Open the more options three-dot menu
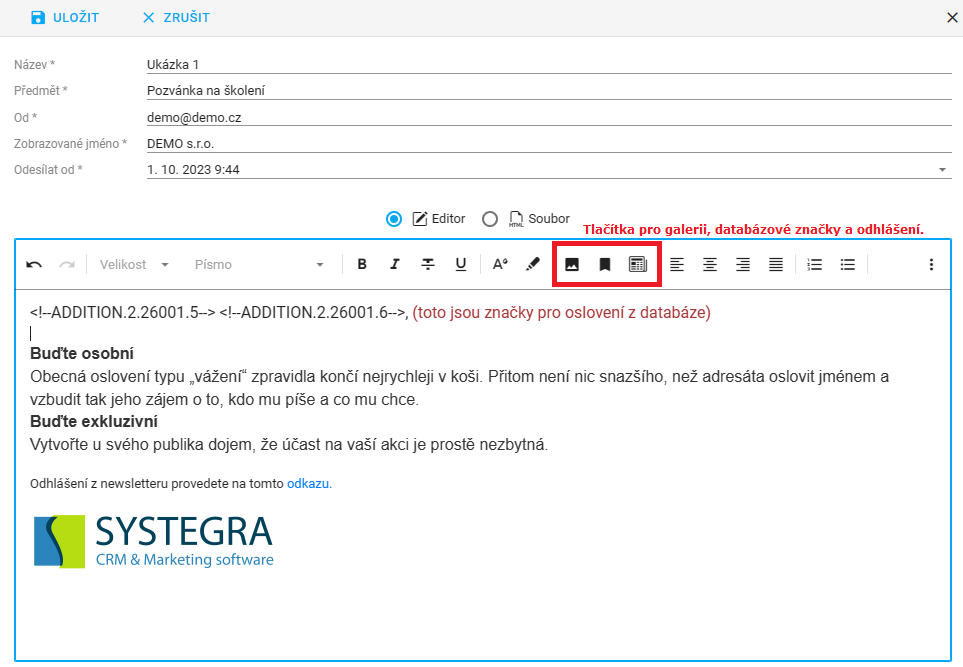This screenshot has height=667, width=963. coord(931,265)
